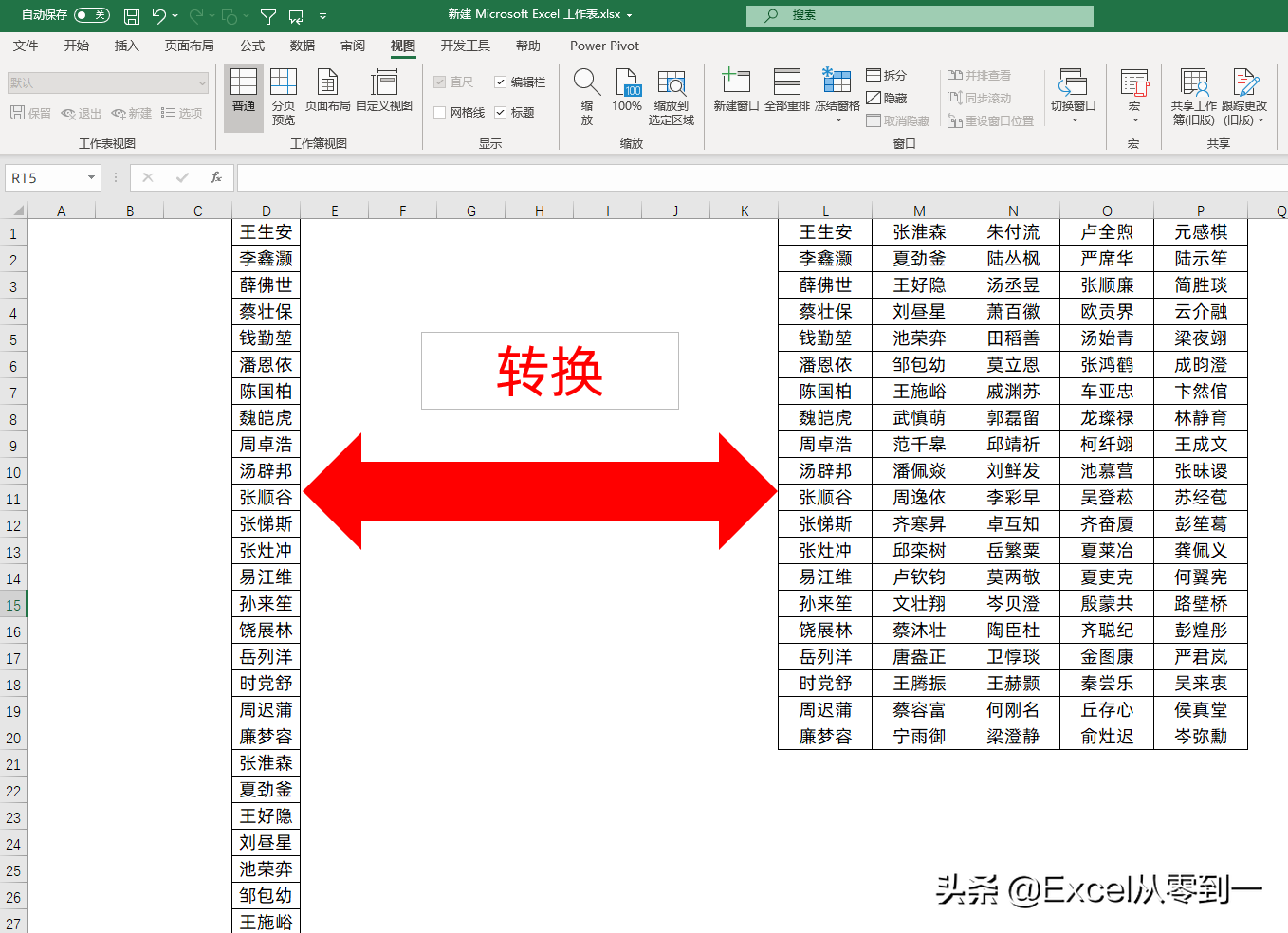Expand the Undo history dropdown arrow
The height and width of the screenshot is (933, 1288).
coord(175,16)
